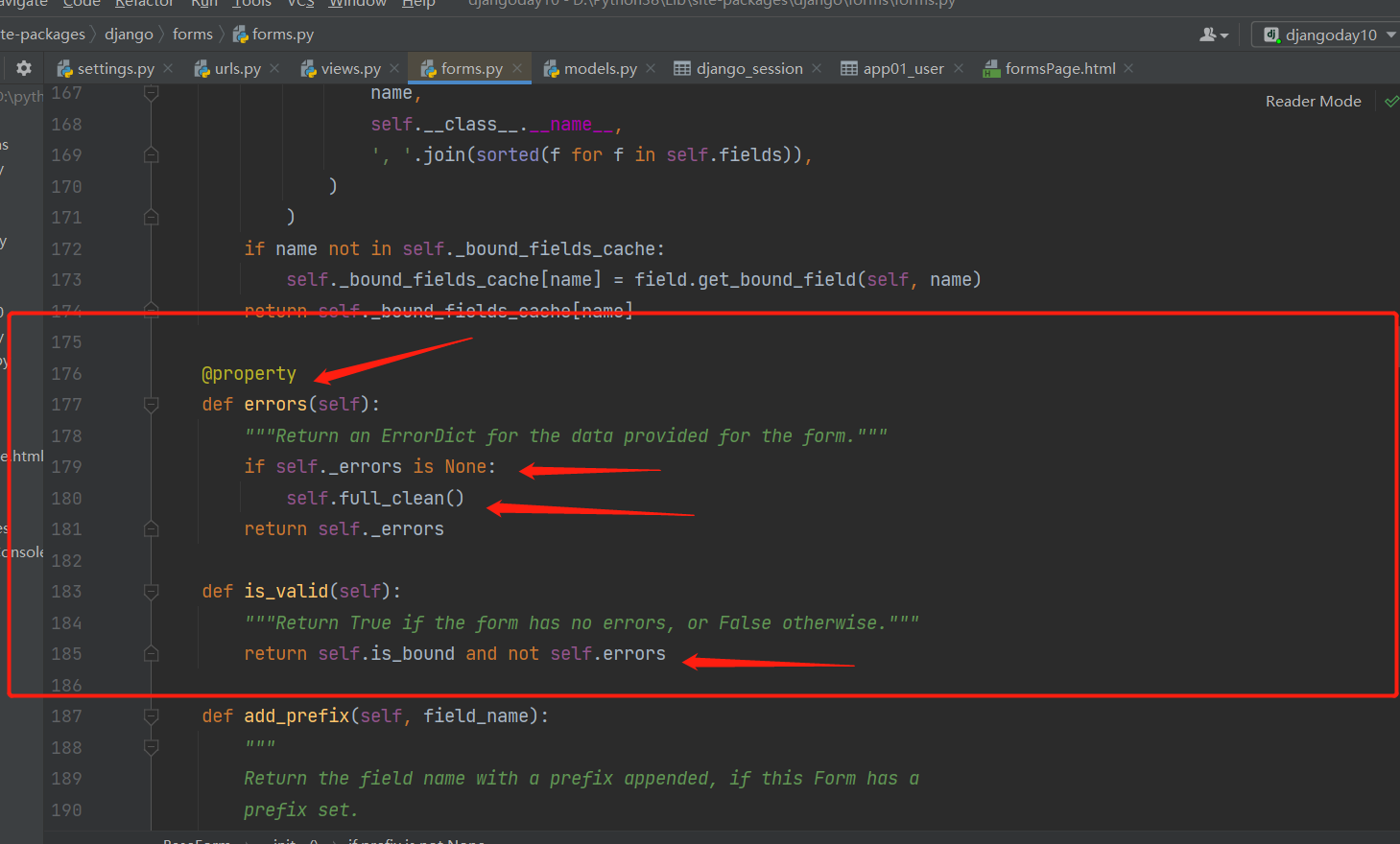
Task: Click the django breadcrumb in navigation bar
Action: click(x=129, y=35)
